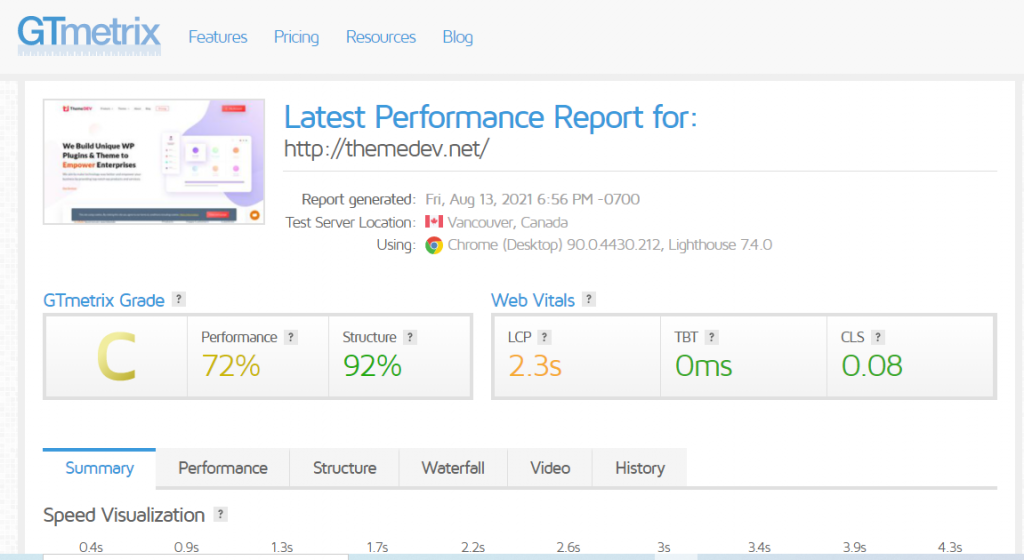This screenshot has height=560, width=1024.
Task: Click the C grade letter
Action: click(116, 356)
